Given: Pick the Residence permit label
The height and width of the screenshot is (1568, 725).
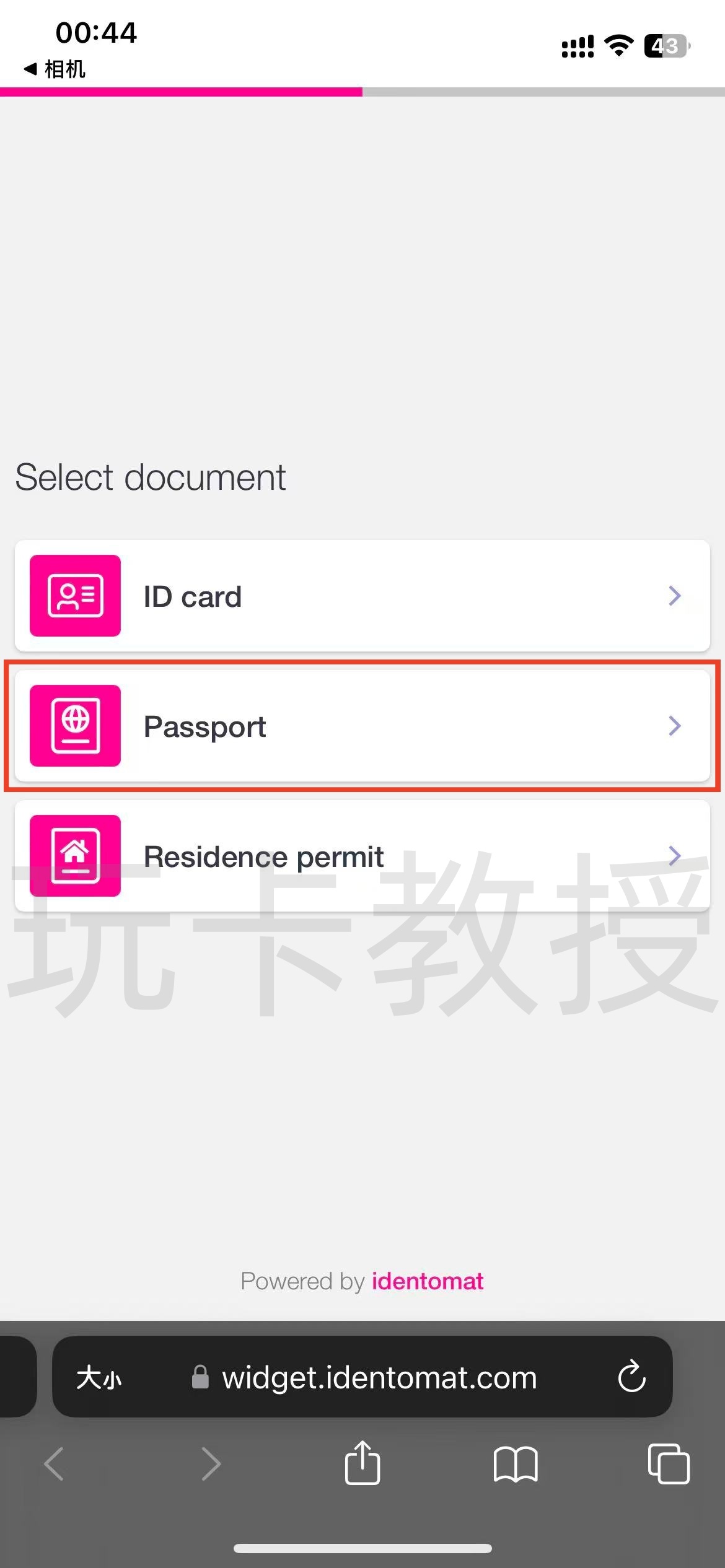Looking at the screenshot, I should [x=263, y=857].
